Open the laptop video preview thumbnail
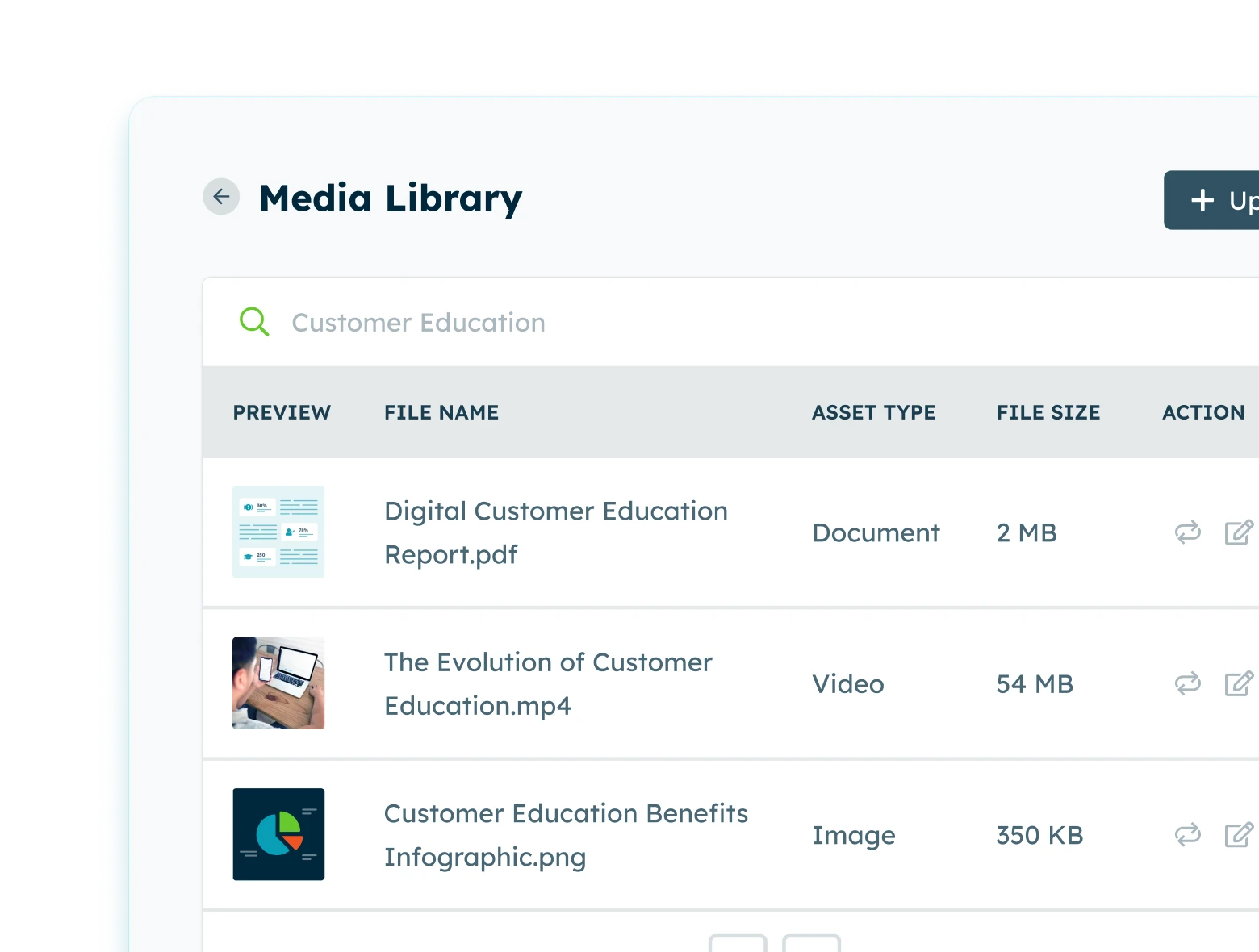The width and height of the screenshot is (1259, 952). tap(278, 683)
